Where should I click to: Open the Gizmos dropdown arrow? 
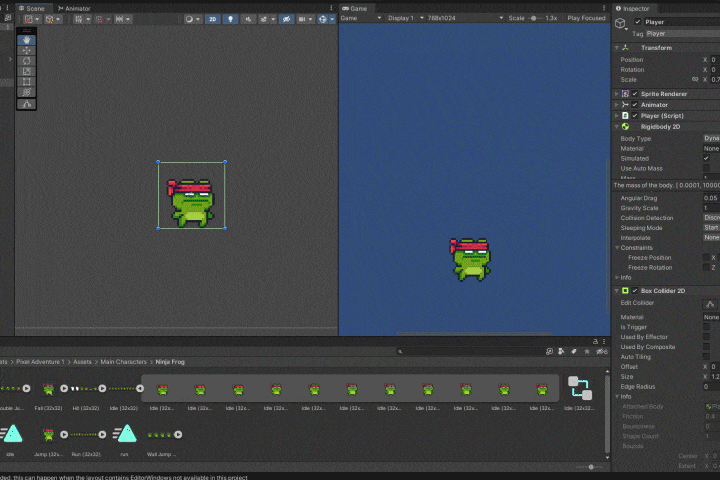[332, 19]
